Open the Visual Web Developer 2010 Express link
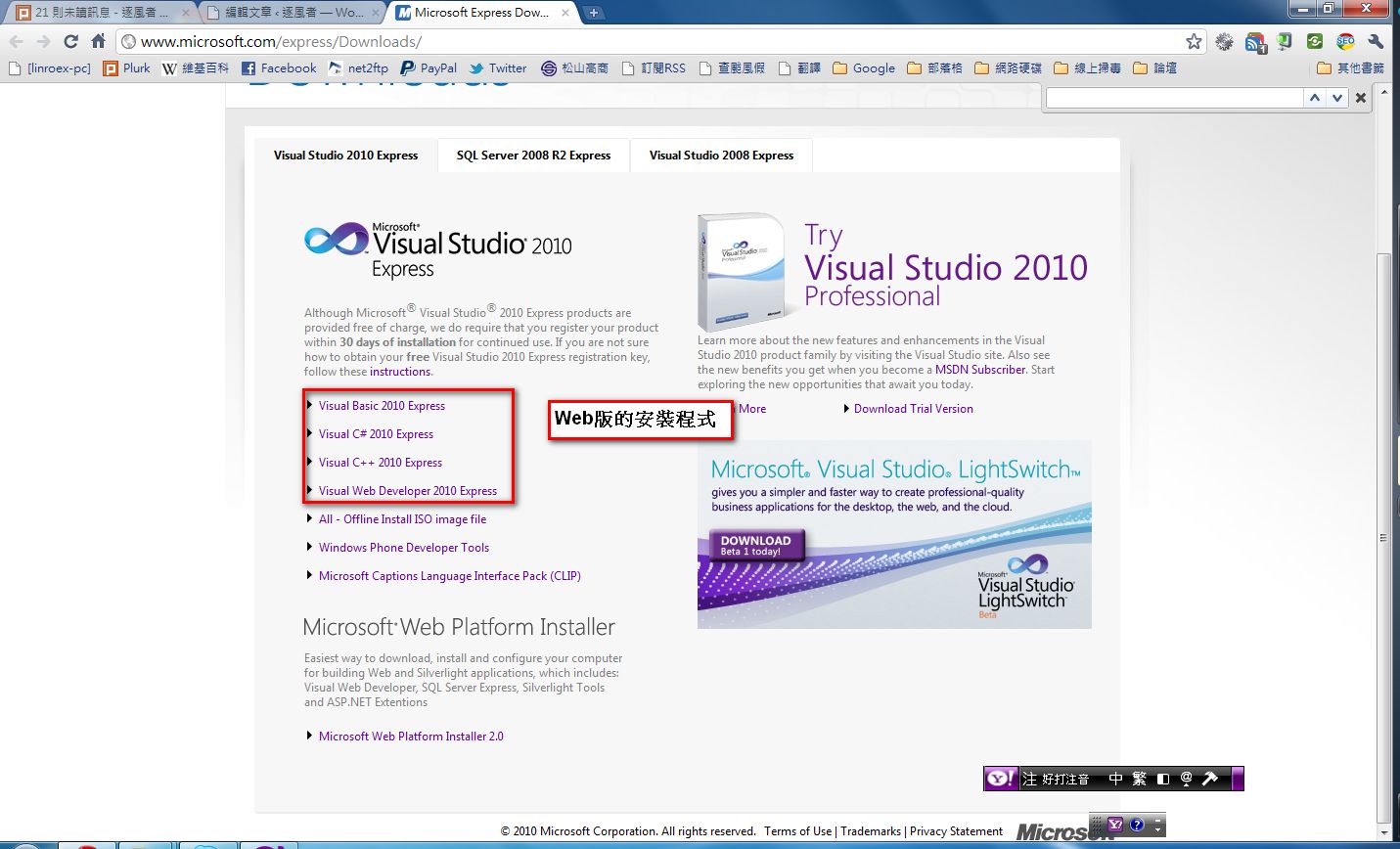Screen dimensions: 1400x849 (x=408, y=490)
